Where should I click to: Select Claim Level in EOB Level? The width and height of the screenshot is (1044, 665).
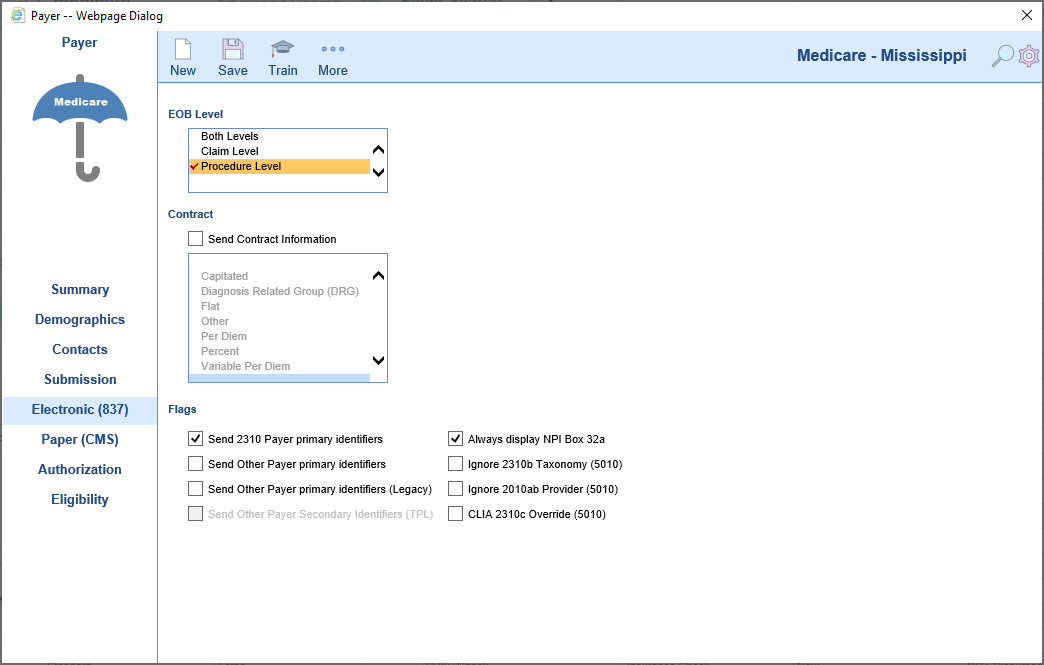pos(230,151)
